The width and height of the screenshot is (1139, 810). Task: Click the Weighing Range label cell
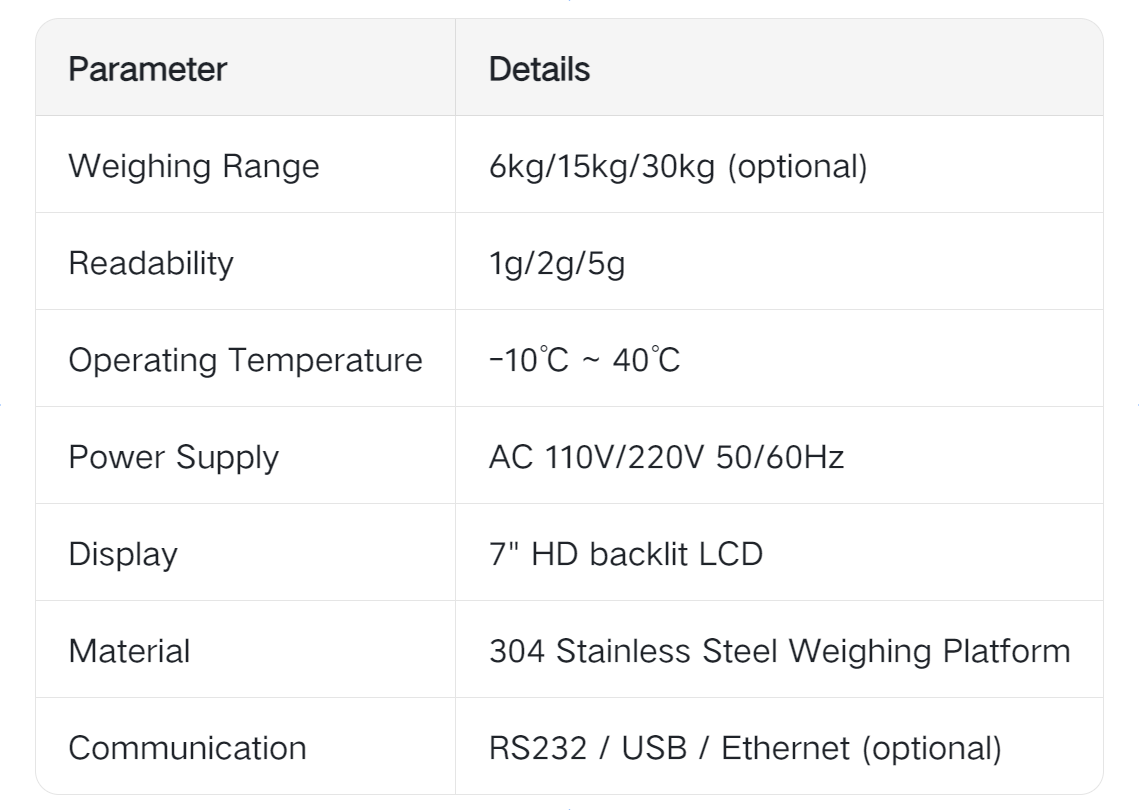193,166
